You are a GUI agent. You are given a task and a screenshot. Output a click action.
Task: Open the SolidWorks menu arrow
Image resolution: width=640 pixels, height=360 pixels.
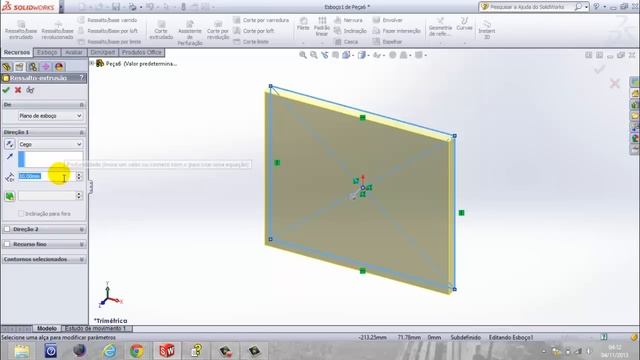pyautogui.click(x=61, y=7)
